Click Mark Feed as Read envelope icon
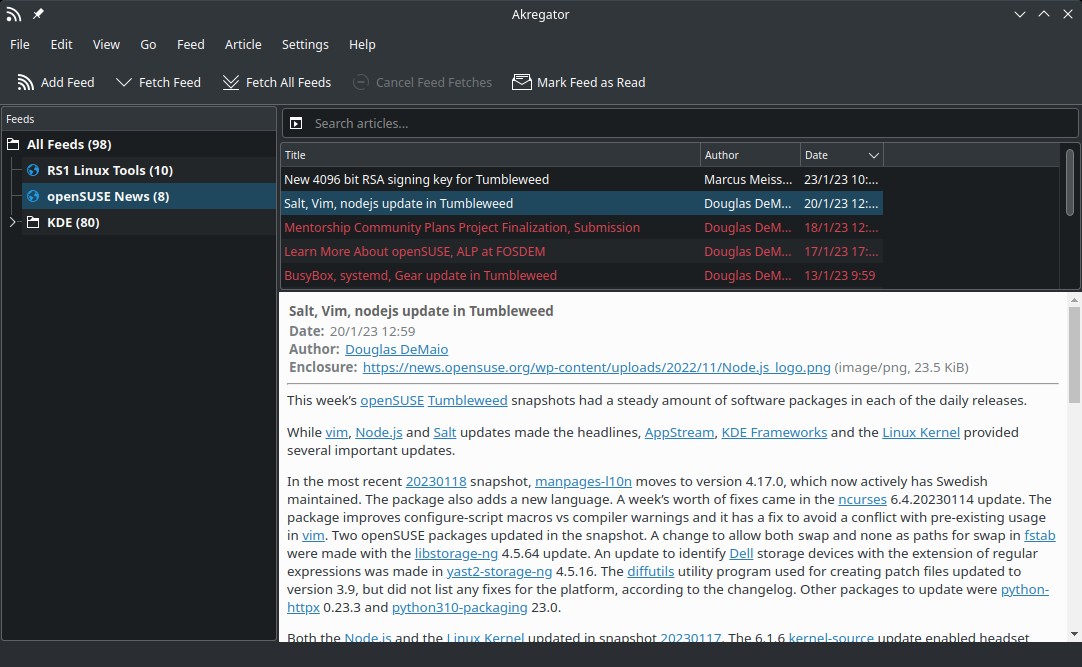This screenshot has width=1082, height=667. [x=522, y=83]
